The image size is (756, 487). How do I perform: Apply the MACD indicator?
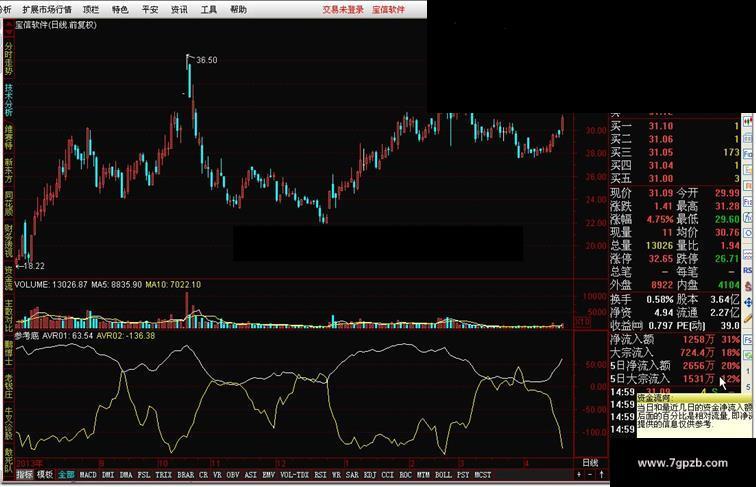[x=88, y=475]
